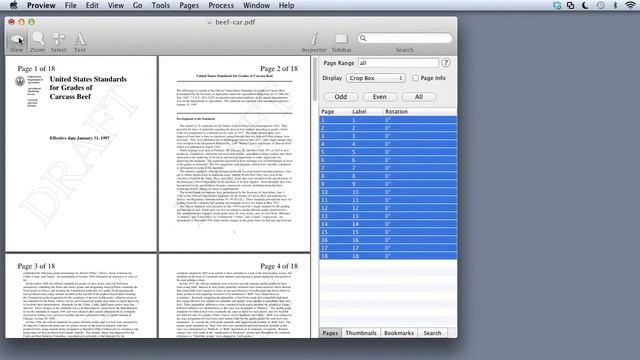
Task: Click the Odd pages button
Action: (341, 97)
